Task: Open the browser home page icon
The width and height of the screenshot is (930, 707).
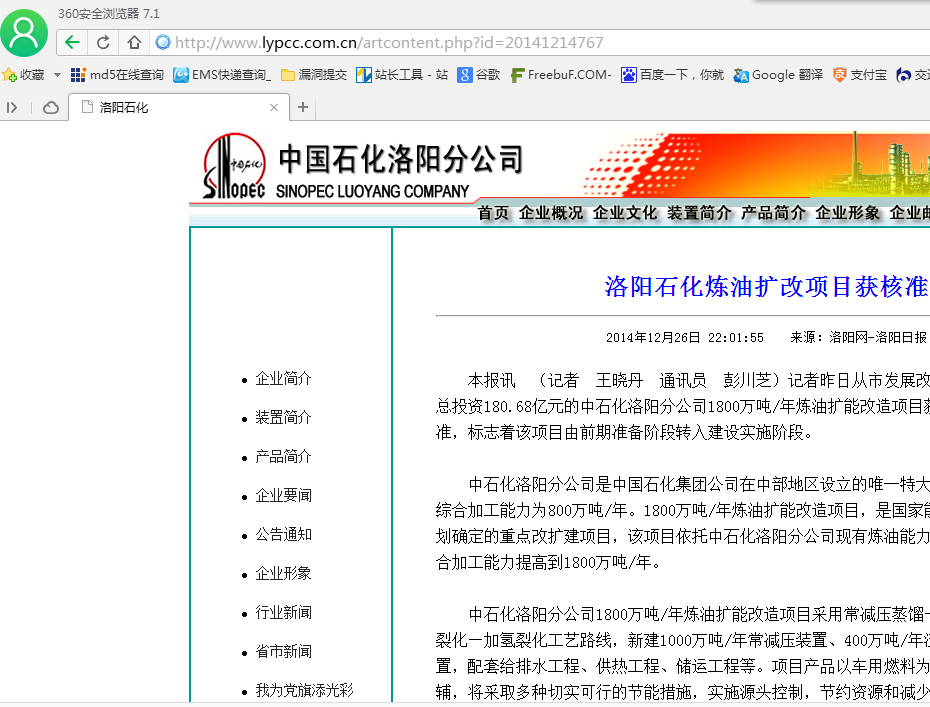Action: click(x=135, y=43)
